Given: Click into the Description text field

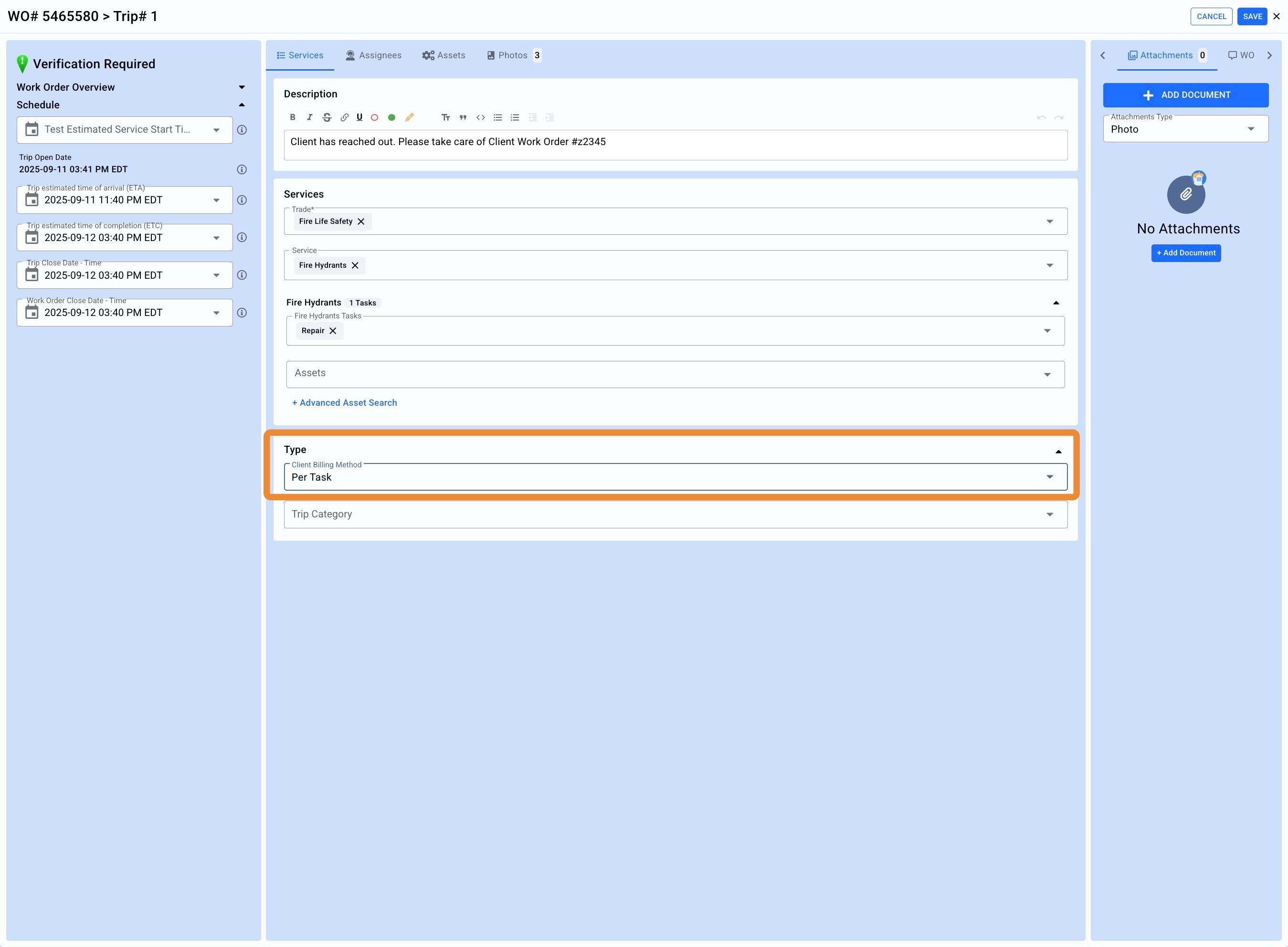Looking at the screenshot, I should [x=675, y=145].
